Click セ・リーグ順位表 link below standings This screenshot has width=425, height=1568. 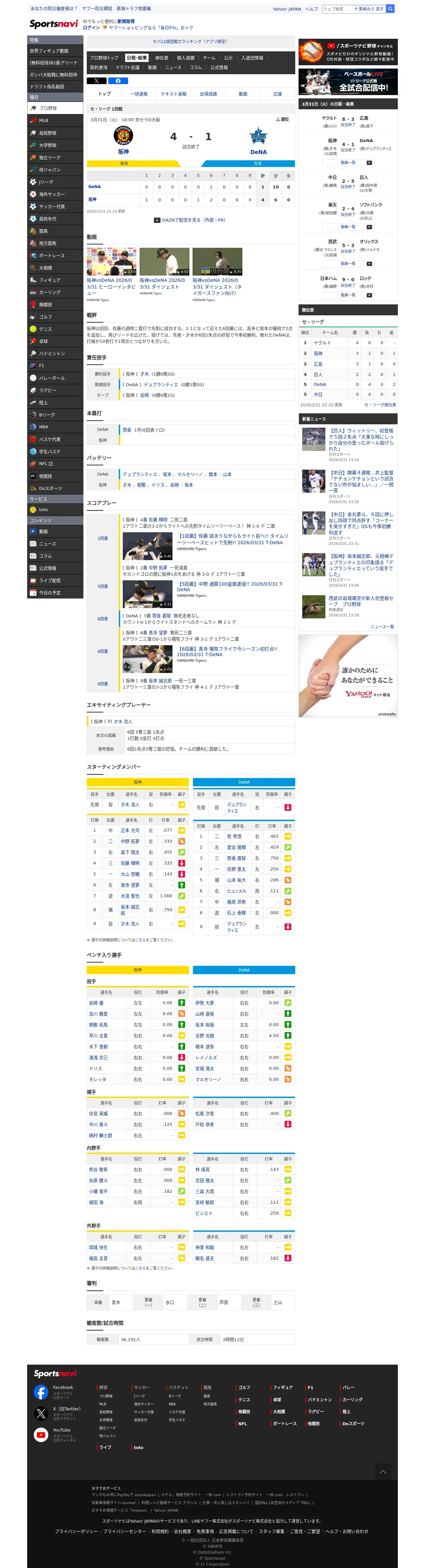tap(380, 405)
